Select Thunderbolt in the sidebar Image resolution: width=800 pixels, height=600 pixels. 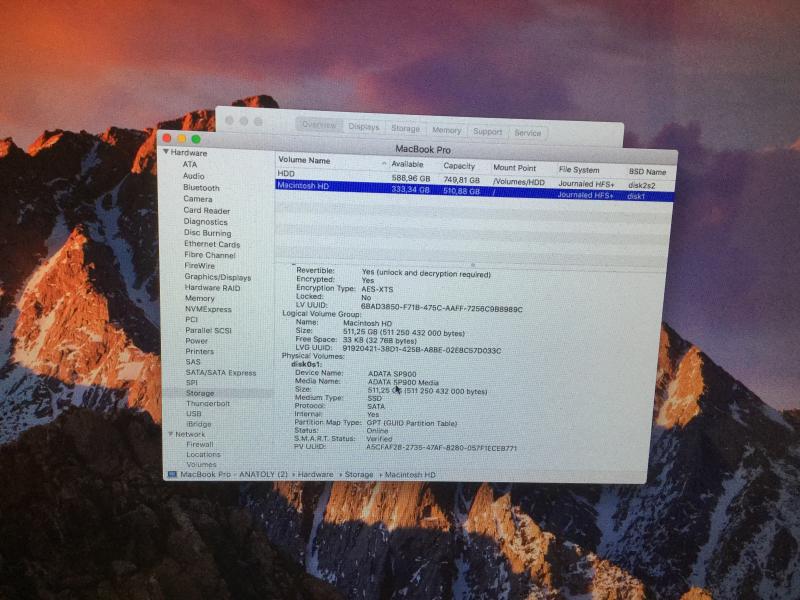coord(208,404)
